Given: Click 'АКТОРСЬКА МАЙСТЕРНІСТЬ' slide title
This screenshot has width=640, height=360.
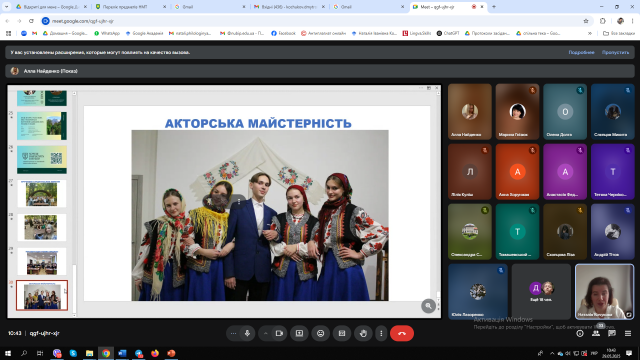Looking at the screenshot, I should coord(258,123).
